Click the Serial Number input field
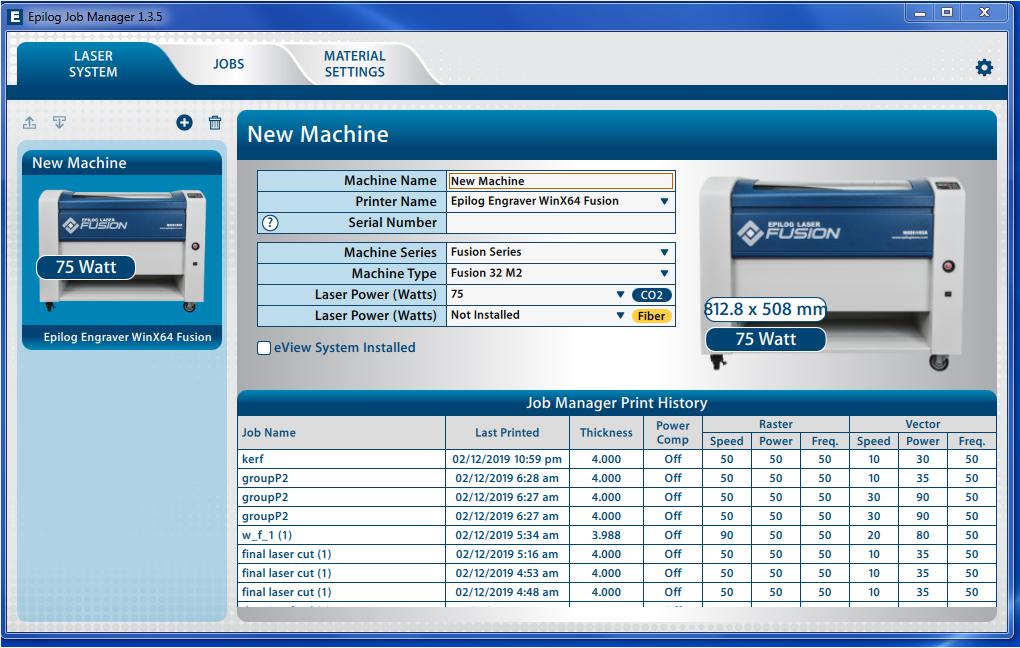1020x648 pixels. (560, 223)
